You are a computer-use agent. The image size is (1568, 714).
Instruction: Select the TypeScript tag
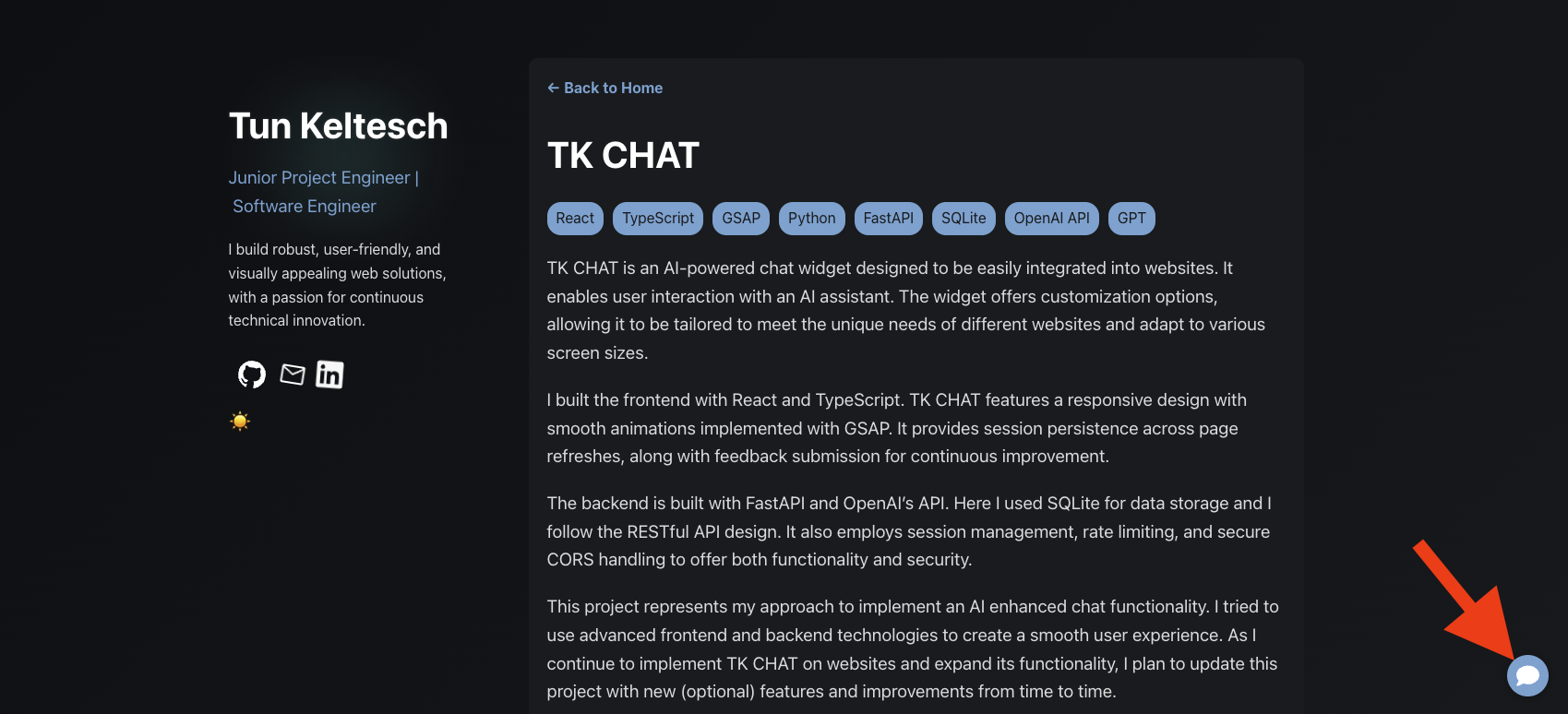(658, 219)
